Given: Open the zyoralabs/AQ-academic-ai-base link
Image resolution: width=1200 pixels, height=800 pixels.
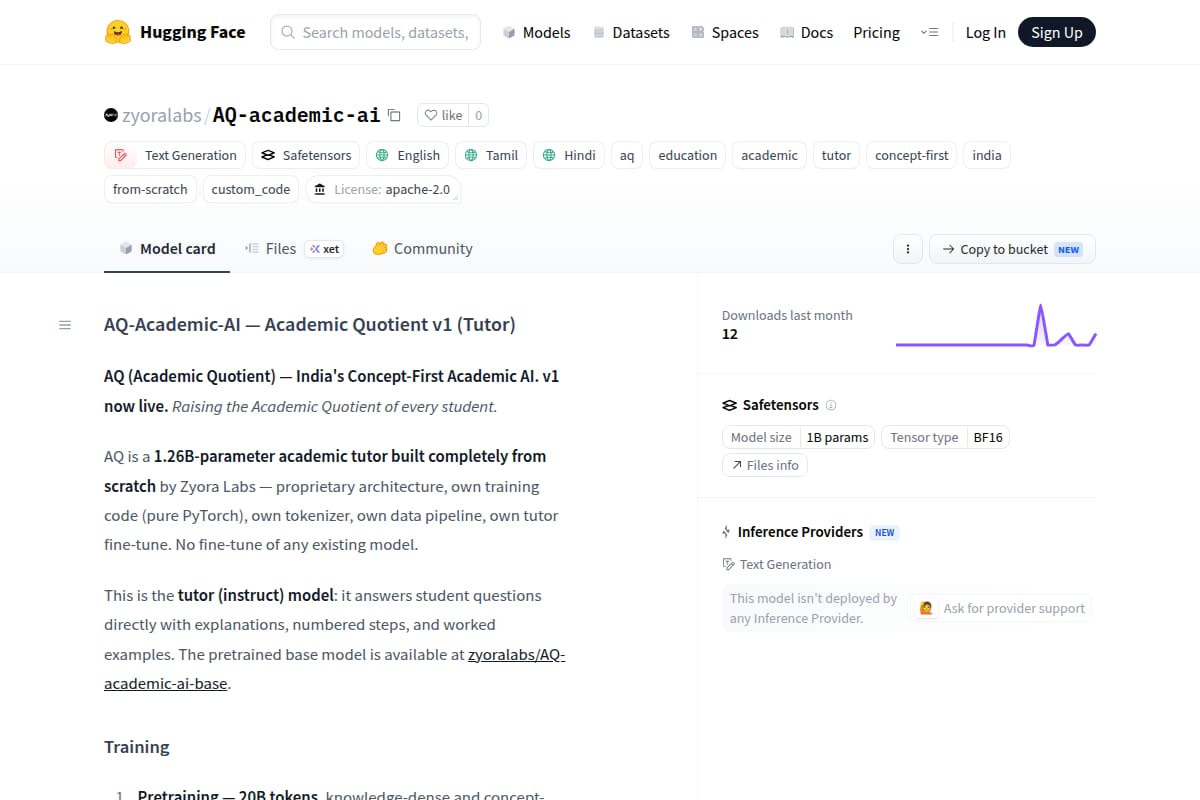Looking at the screenshot, I should [335, 670].
